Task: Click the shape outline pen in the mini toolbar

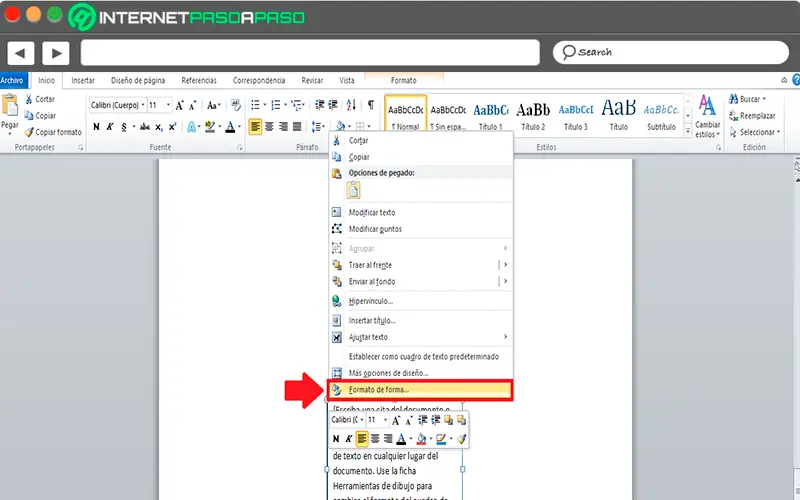Action: 441,438
